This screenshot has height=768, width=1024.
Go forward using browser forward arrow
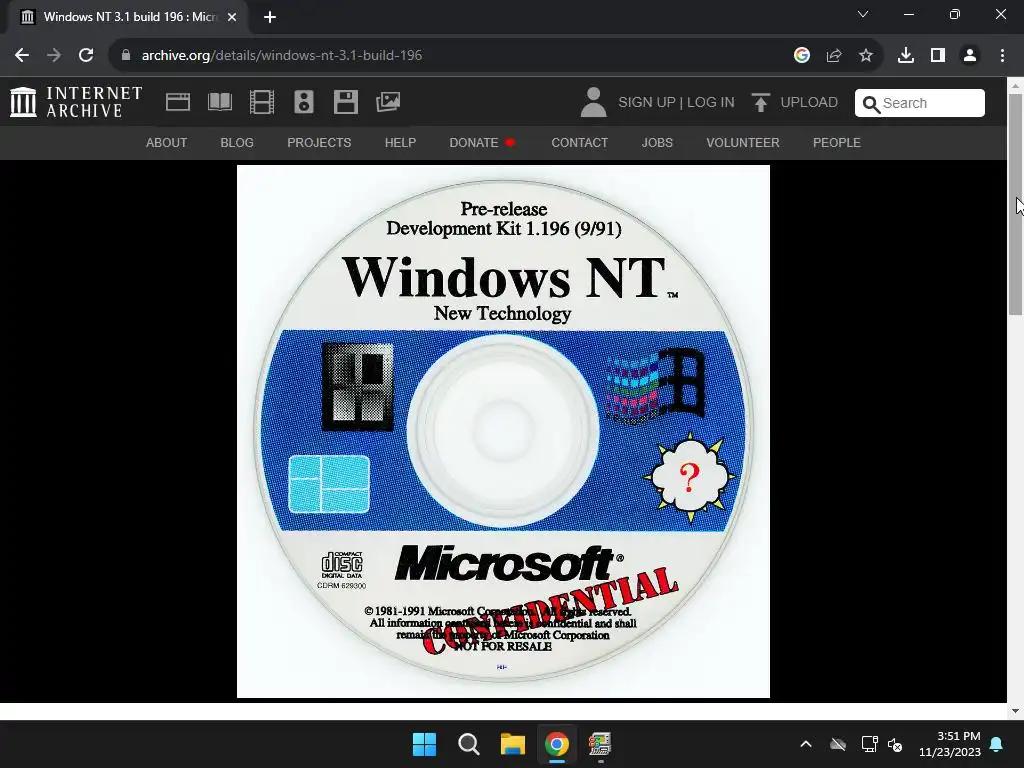point(54,56)
